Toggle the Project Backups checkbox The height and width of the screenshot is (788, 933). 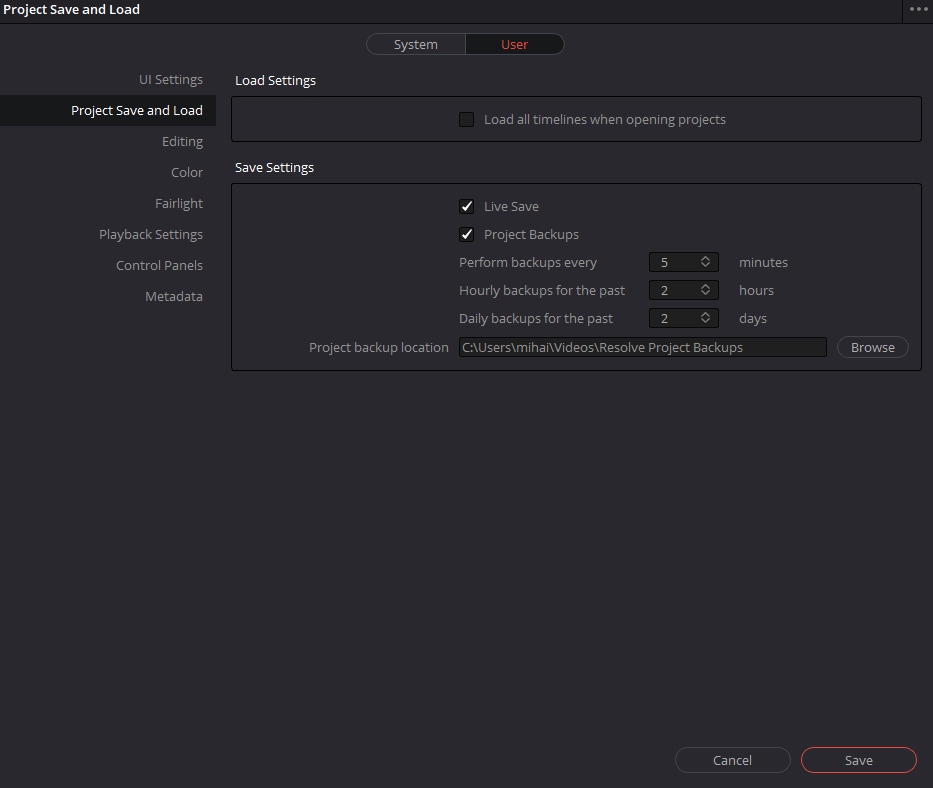click(466, 234)
